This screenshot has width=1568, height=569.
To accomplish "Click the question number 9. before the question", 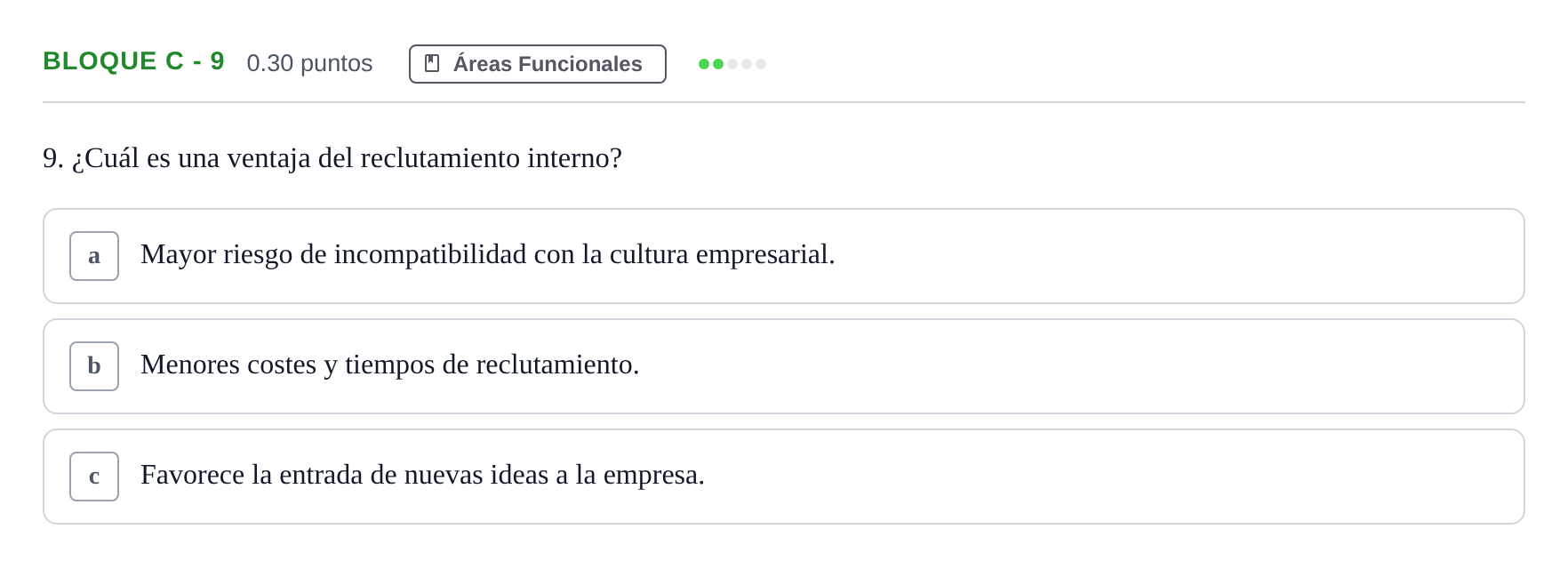I will pyautogui.click(x=53, y=158).
